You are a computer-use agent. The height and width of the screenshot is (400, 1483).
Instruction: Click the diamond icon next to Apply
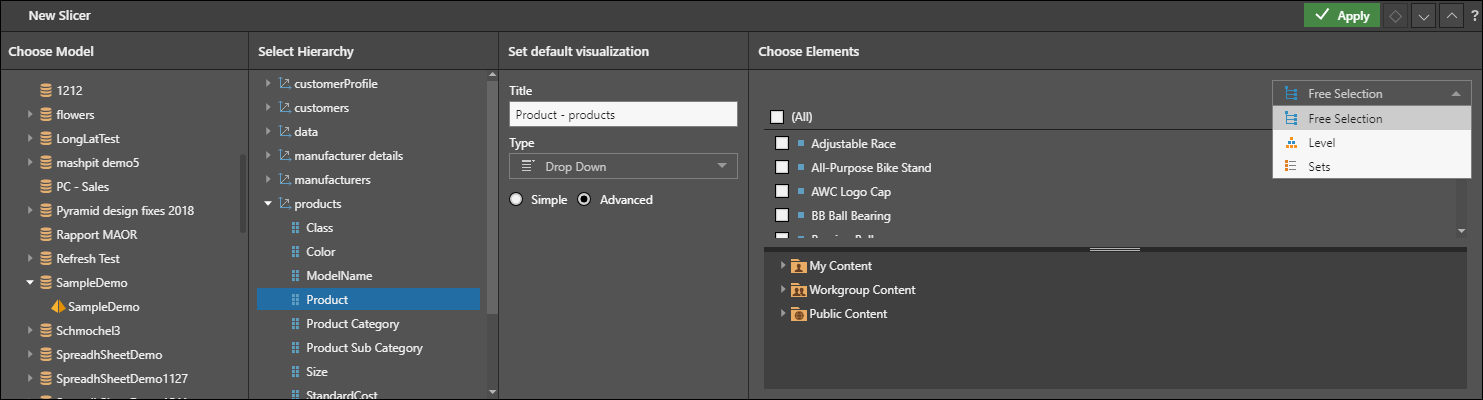1395,16
